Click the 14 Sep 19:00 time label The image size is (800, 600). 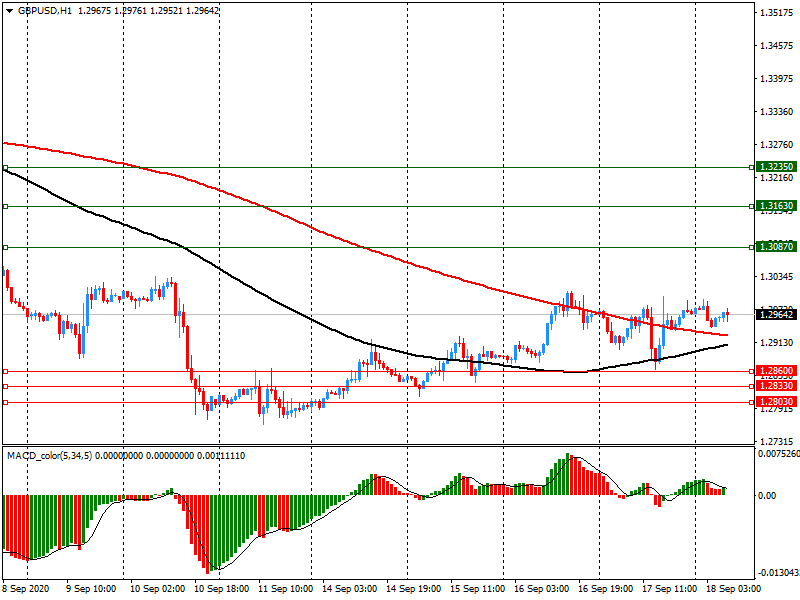click(x=413, y=589)
